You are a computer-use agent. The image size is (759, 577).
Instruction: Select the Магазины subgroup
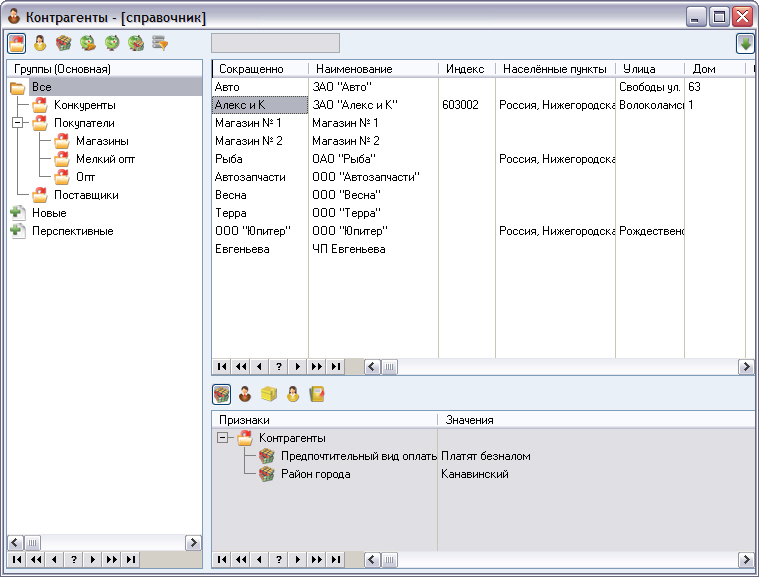[102, 141]
